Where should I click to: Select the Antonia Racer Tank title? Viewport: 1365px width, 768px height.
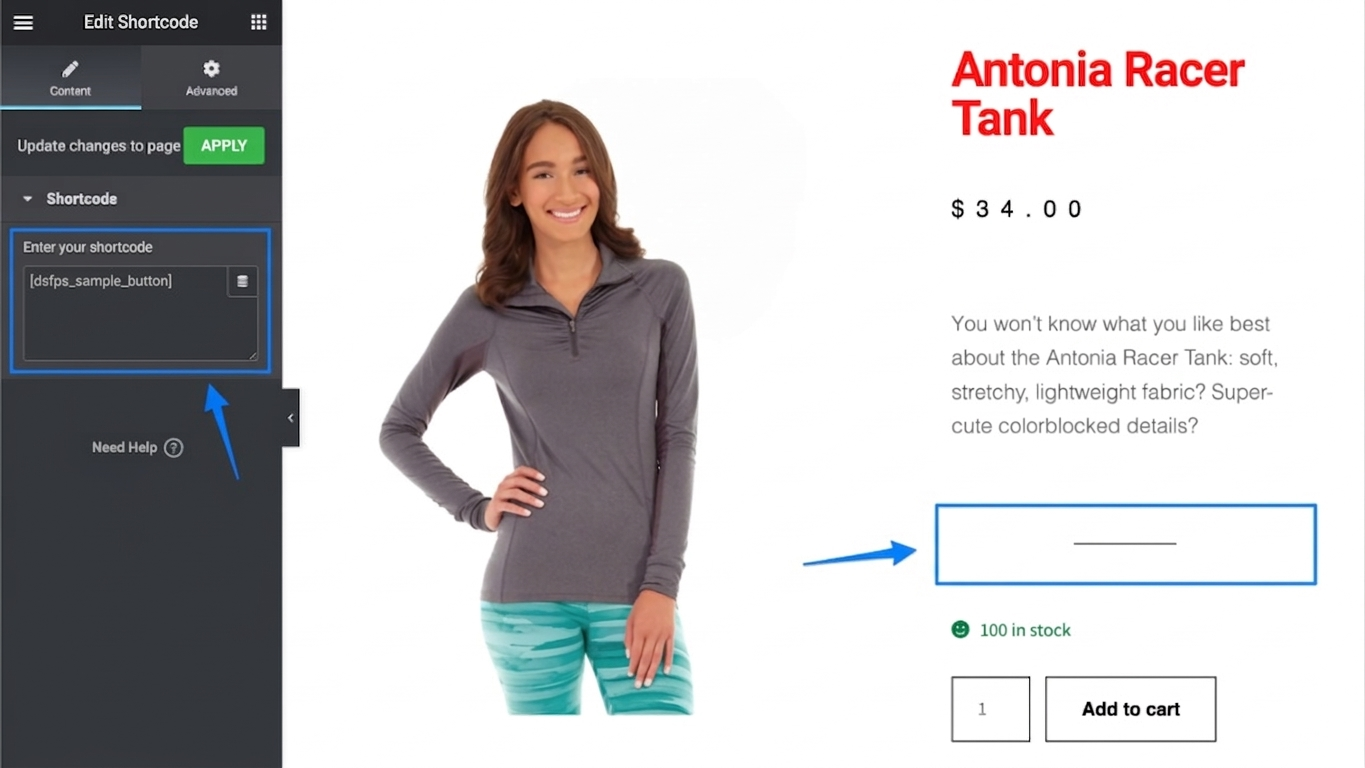point(1098,94)
